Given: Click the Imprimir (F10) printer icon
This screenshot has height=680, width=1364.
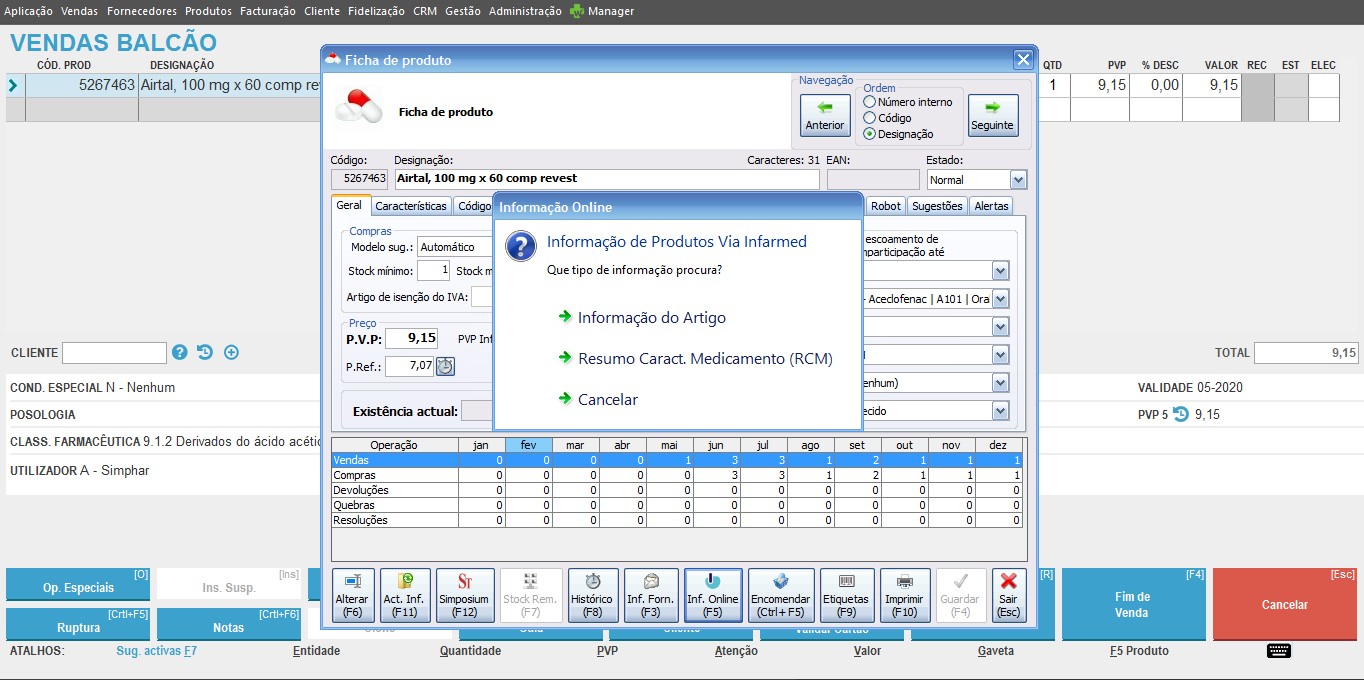Looking at the screenshot, I should tap(905, 595).
